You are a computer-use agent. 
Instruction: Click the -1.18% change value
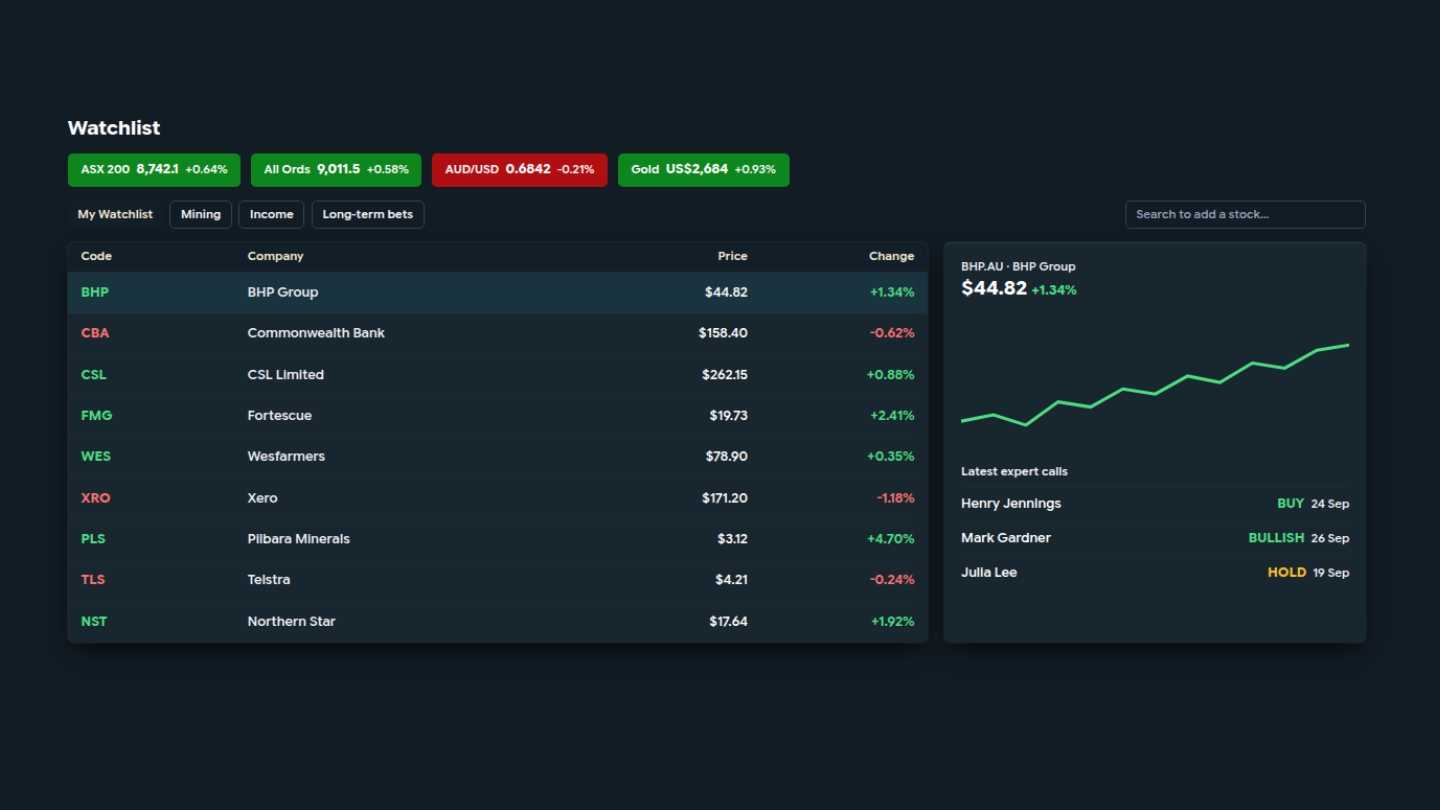tap(895, 498)
